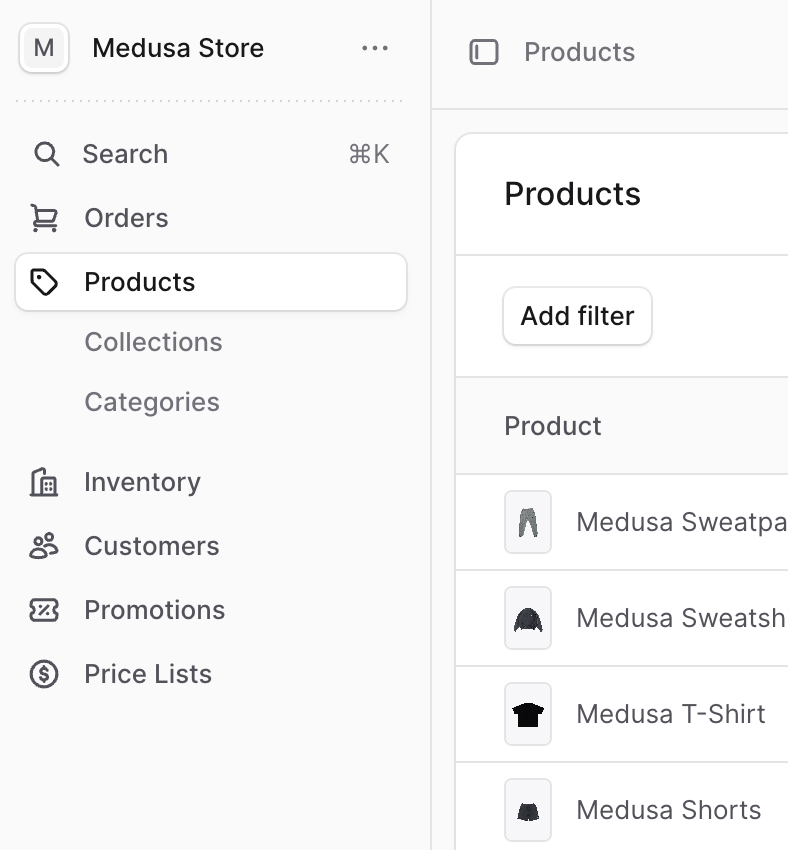Open the Categories submenu item
This screenshot has height=850, width=788.
152,402
